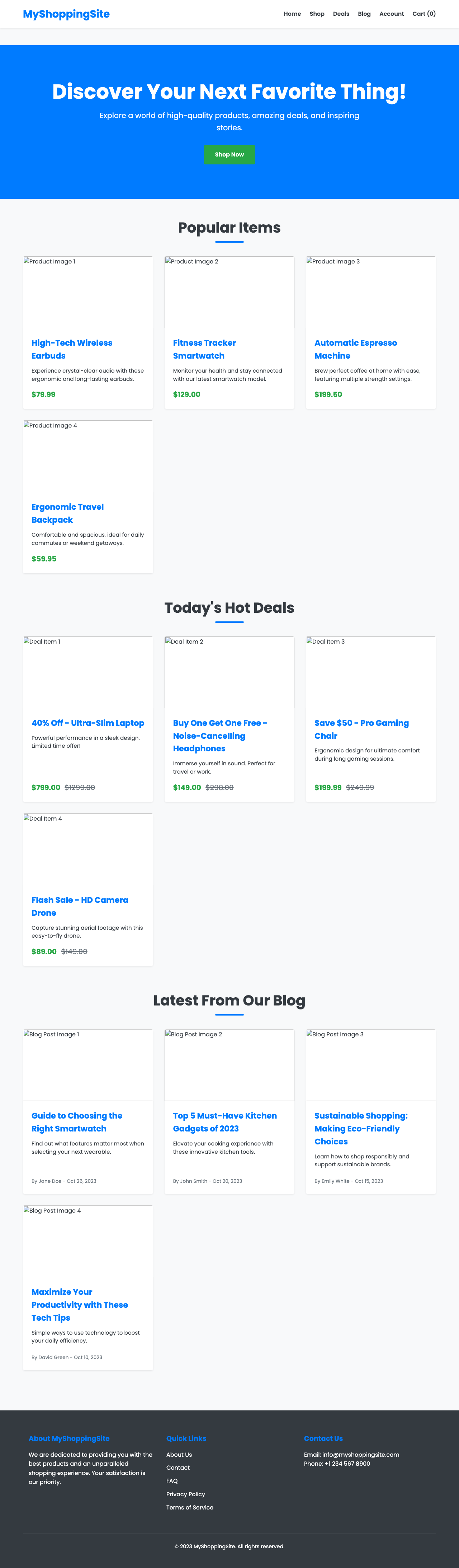
Task: Click the Deal Item 2 product image
Action: (229, 672)
